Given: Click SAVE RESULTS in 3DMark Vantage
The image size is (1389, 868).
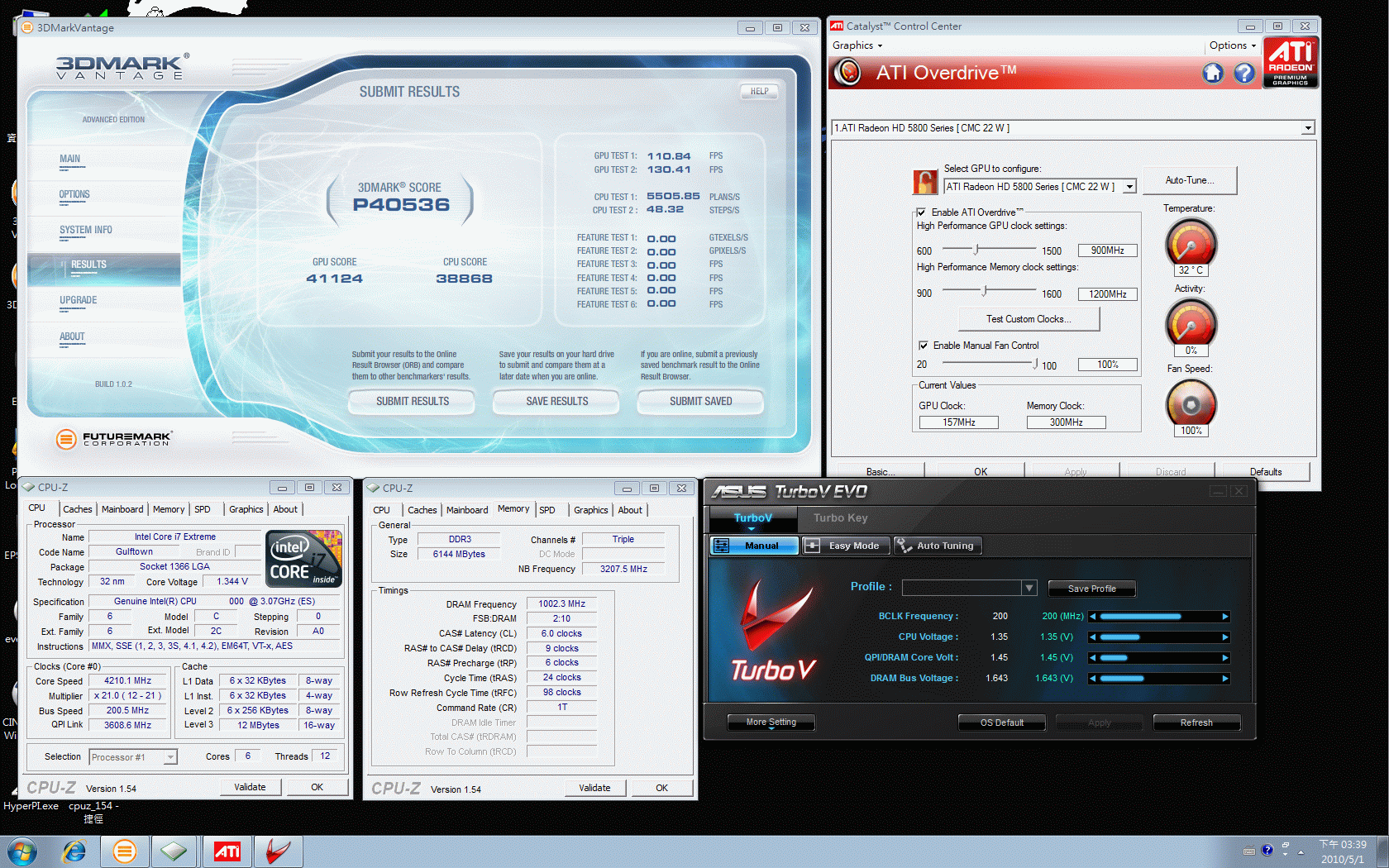Looking at the screenshot, I should [556, 402].
